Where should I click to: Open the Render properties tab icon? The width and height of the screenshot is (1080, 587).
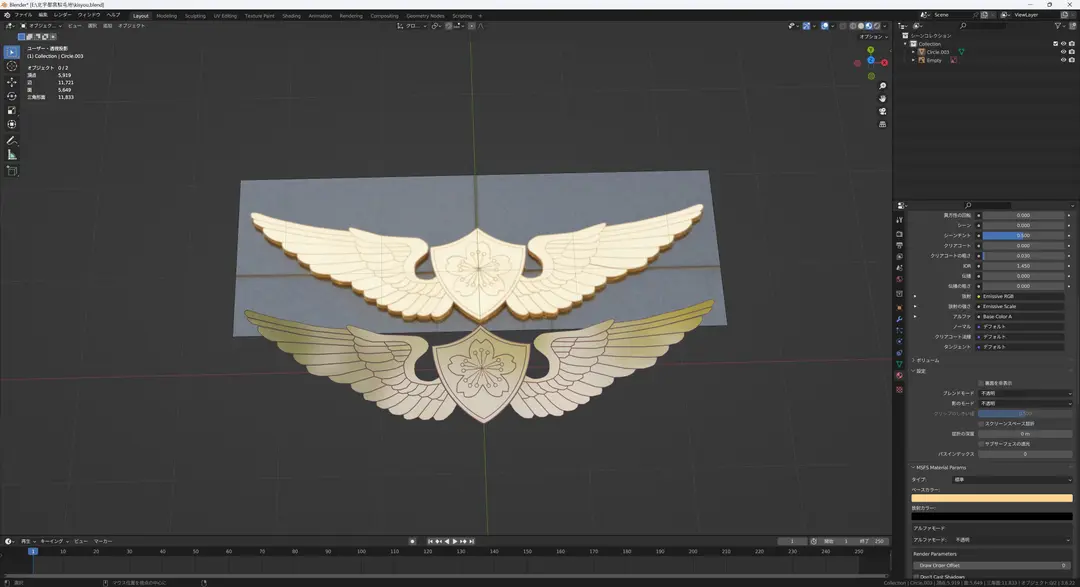(899, 234)
